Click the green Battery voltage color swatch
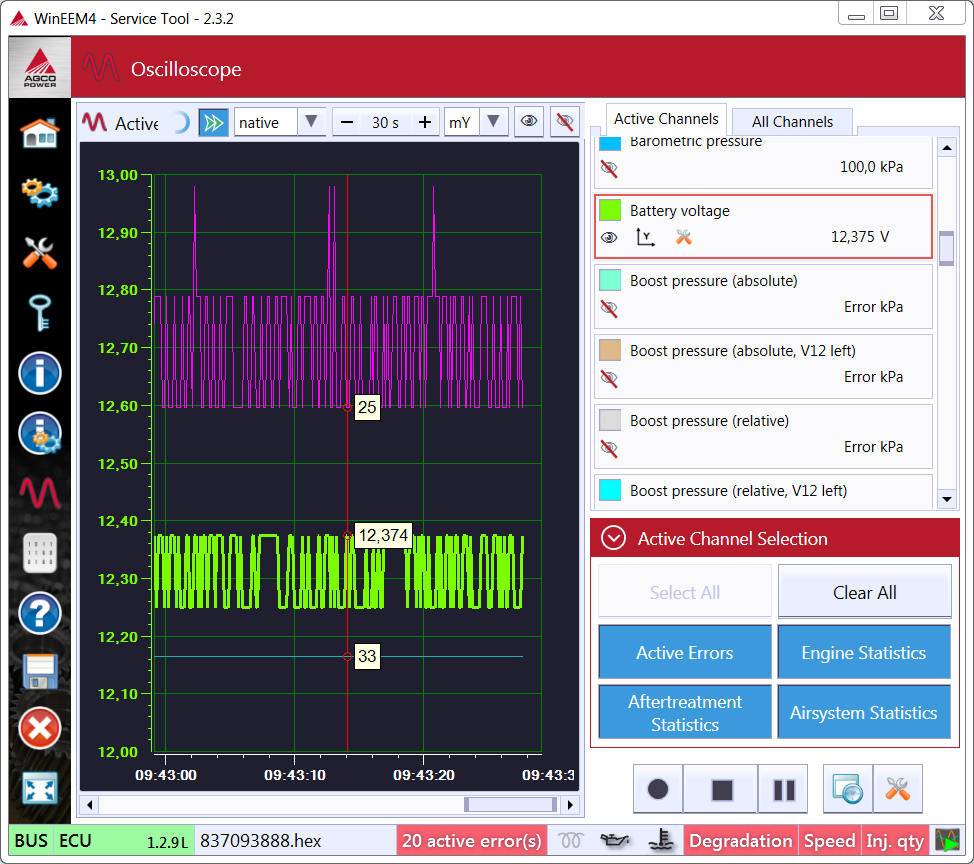Screen dimensions: 974x864 (x=609, y=211)
